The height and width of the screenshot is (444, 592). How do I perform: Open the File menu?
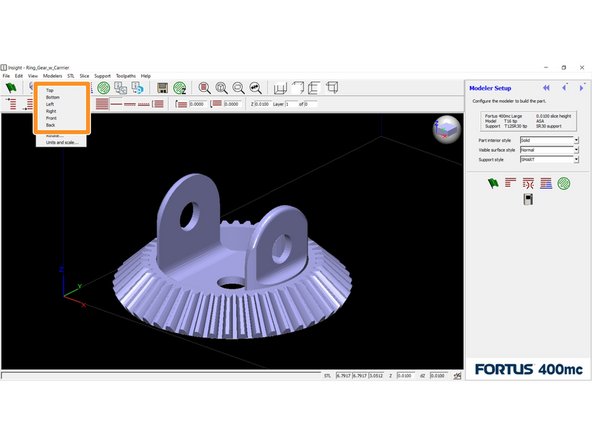[x=6, y=76]
